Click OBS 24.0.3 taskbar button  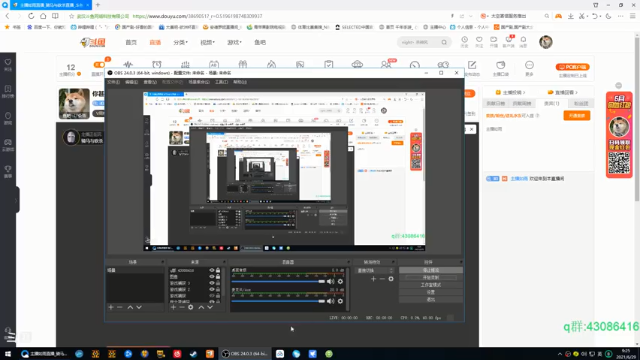pos(244,354)
